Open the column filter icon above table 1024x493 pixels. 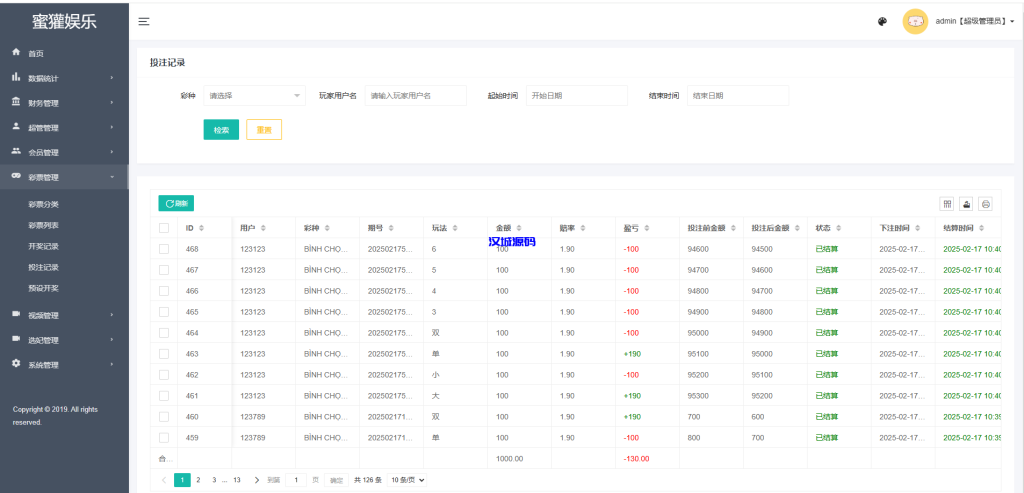(946, 204)
